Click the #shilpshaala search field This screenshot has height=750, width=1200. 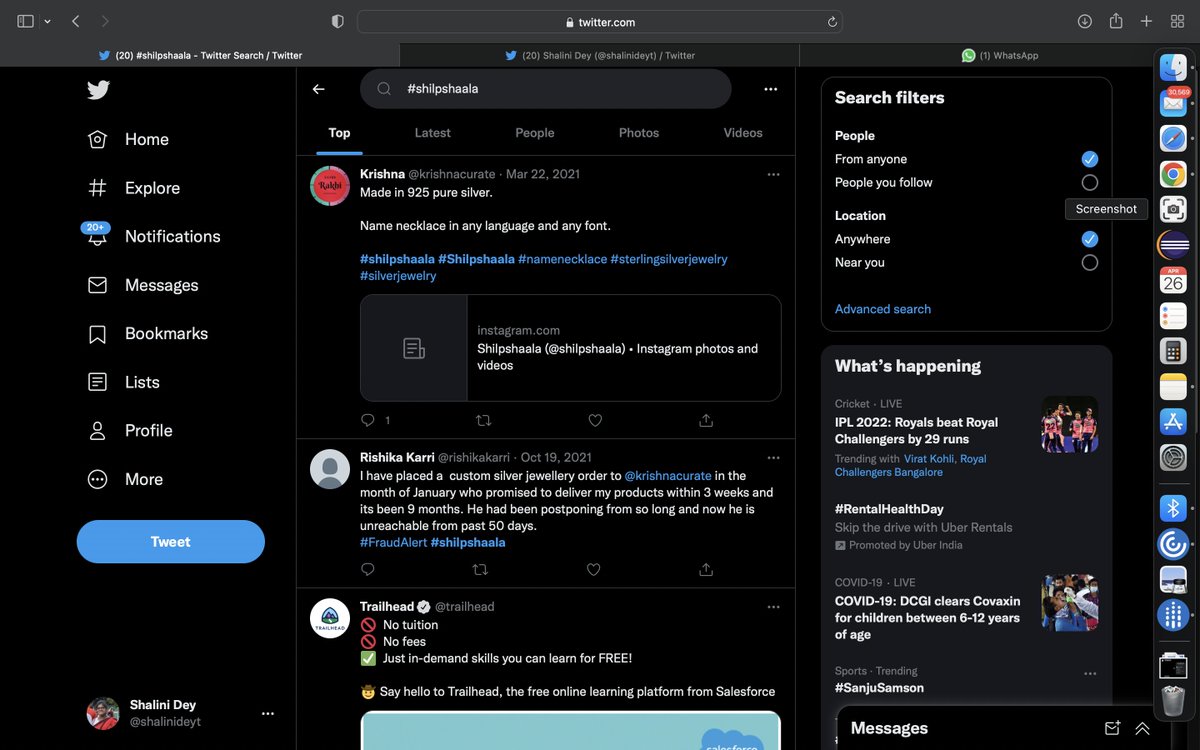546,89
